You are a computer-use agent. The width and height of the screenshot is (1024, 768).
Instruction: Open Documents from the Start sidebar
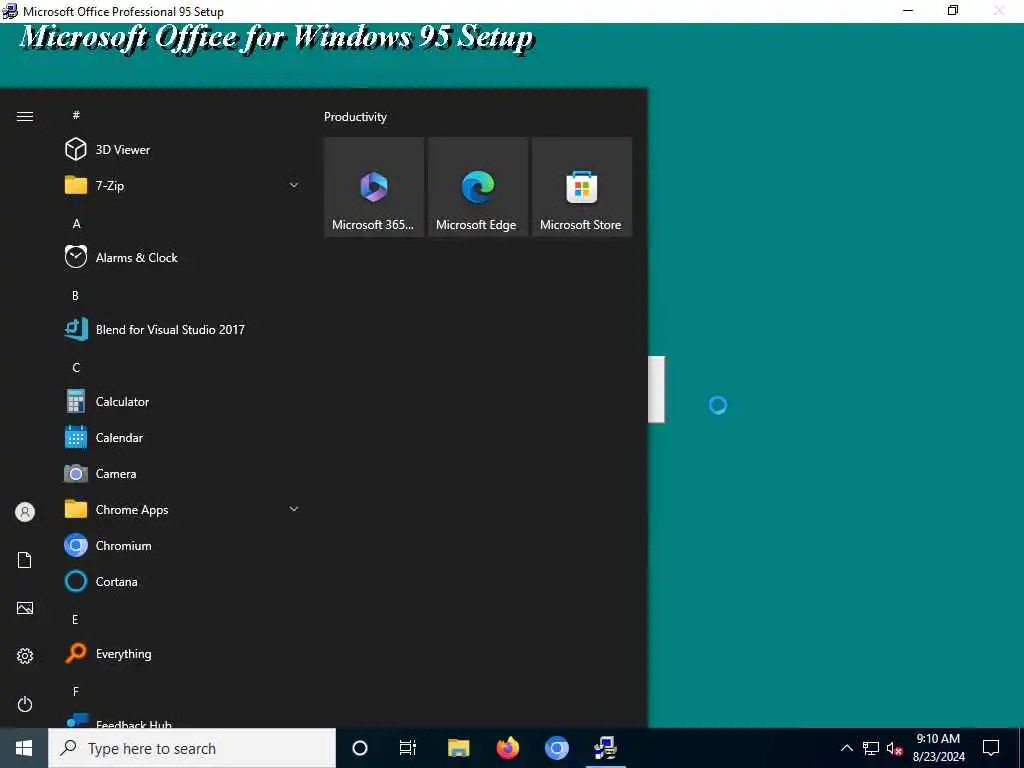[25, 560]
